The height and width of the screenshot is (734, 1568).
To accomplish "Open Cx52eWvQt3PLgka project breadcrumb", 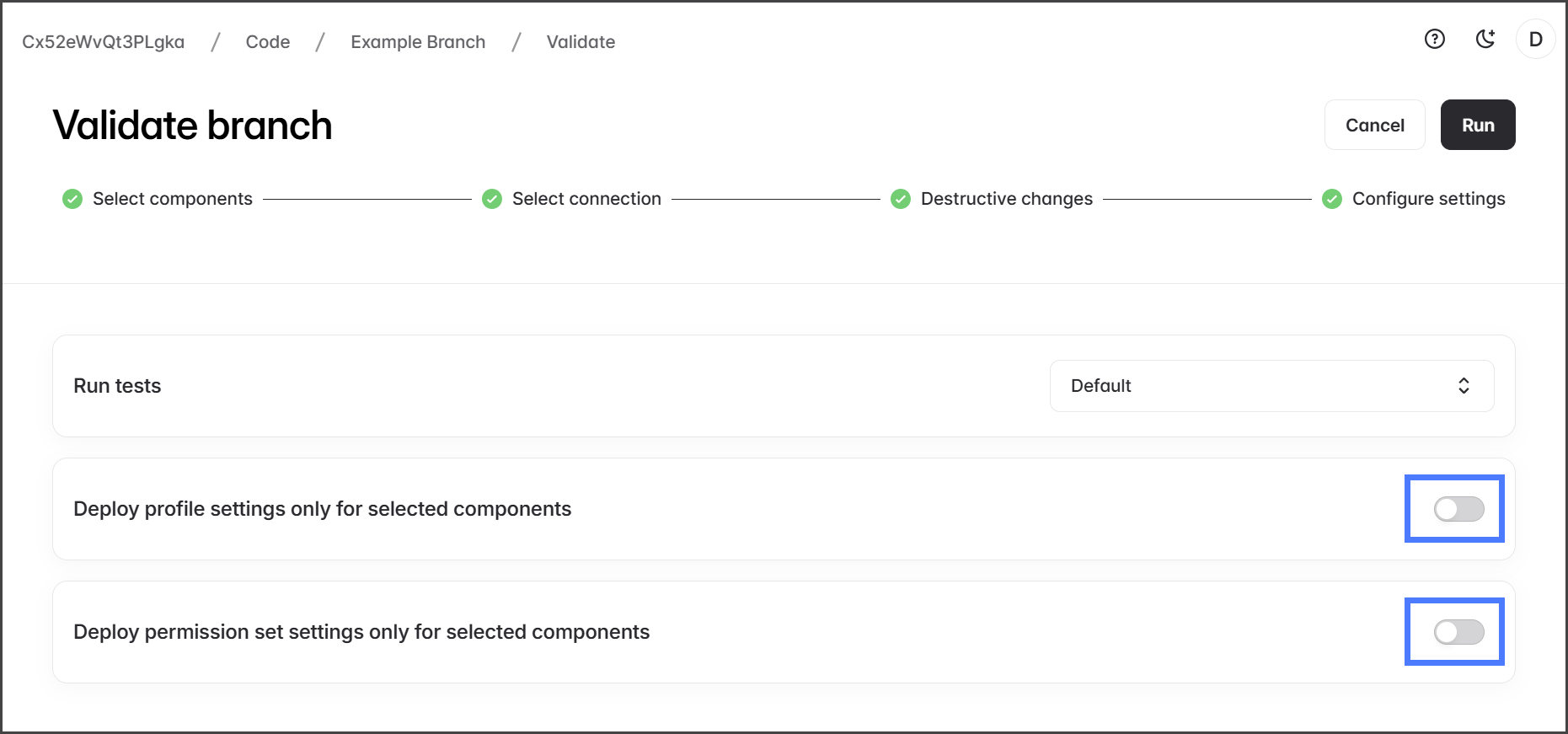I will [103, 42].
